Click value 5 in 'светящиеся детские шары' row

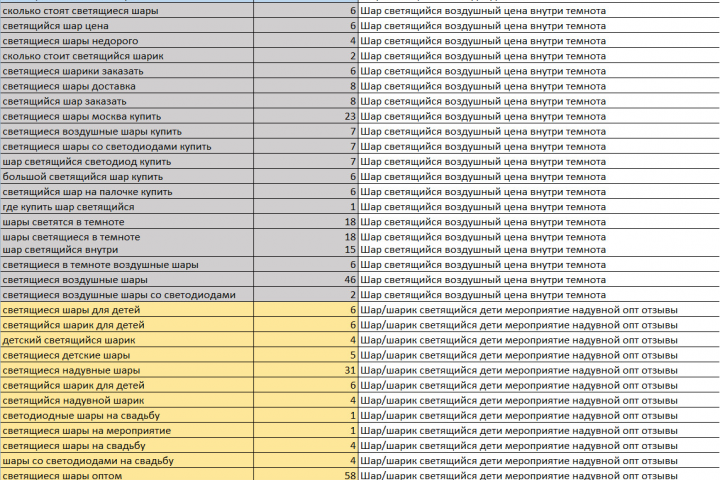pyautogui.click(x=353, y=356)
